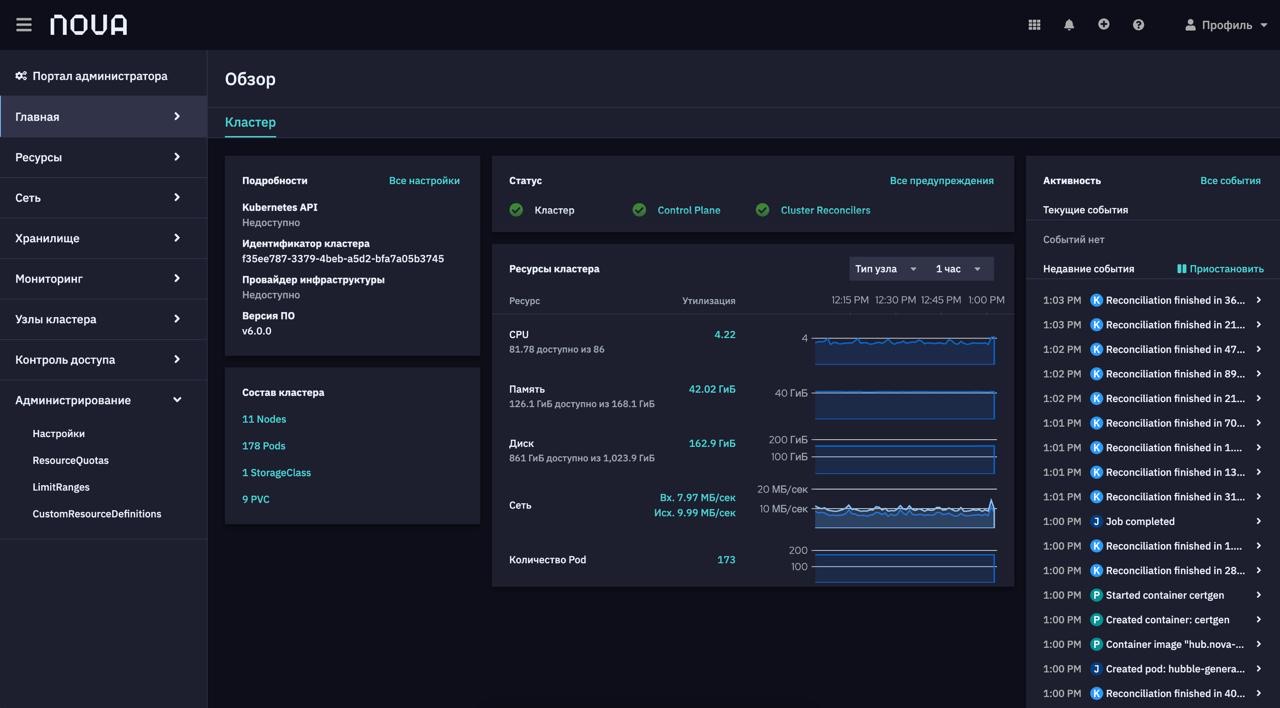Click the CPU utilization chart
The image size is (1280, 708).
tap(904, 350)
